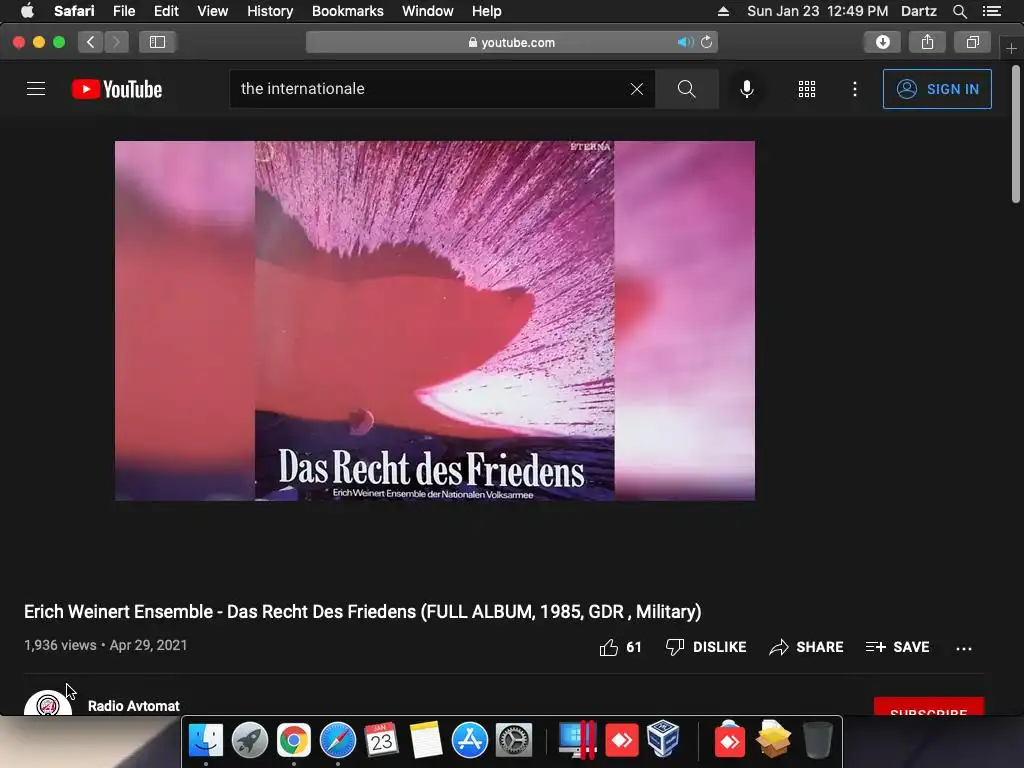Start voice search with microphone icon
This screenshot has width=1024, height=768.
(x=746, y=89)
